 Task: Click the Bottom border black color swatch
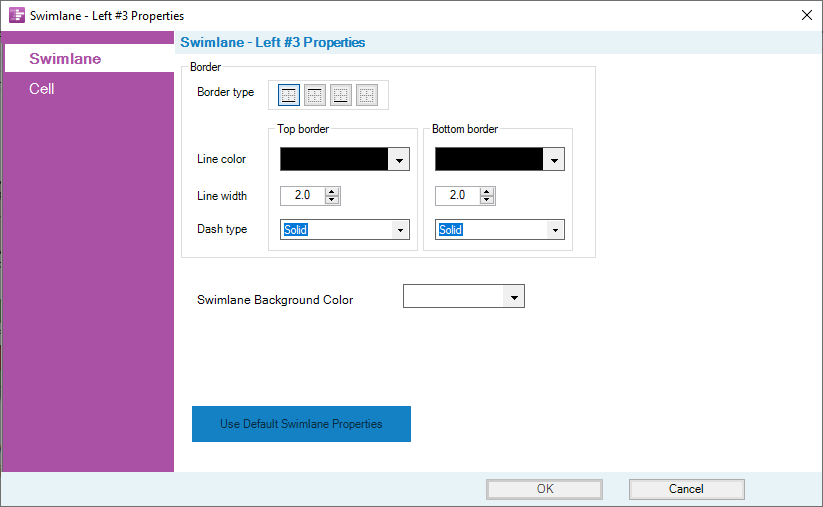489,159
